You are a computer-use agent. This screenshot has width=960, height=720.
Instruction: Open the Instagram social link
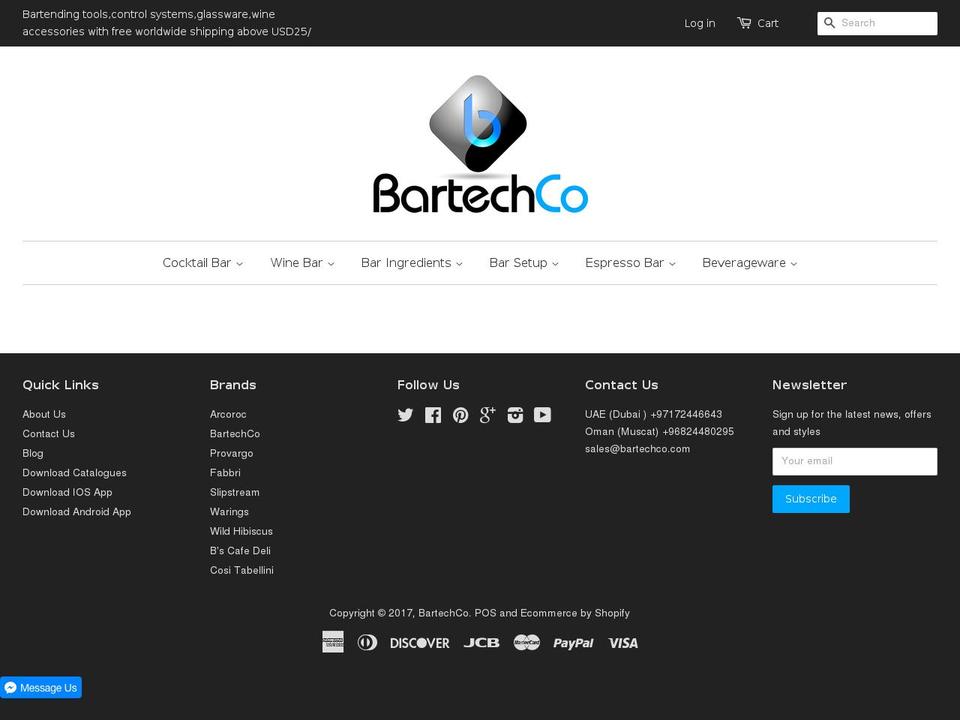coord(515,415)
